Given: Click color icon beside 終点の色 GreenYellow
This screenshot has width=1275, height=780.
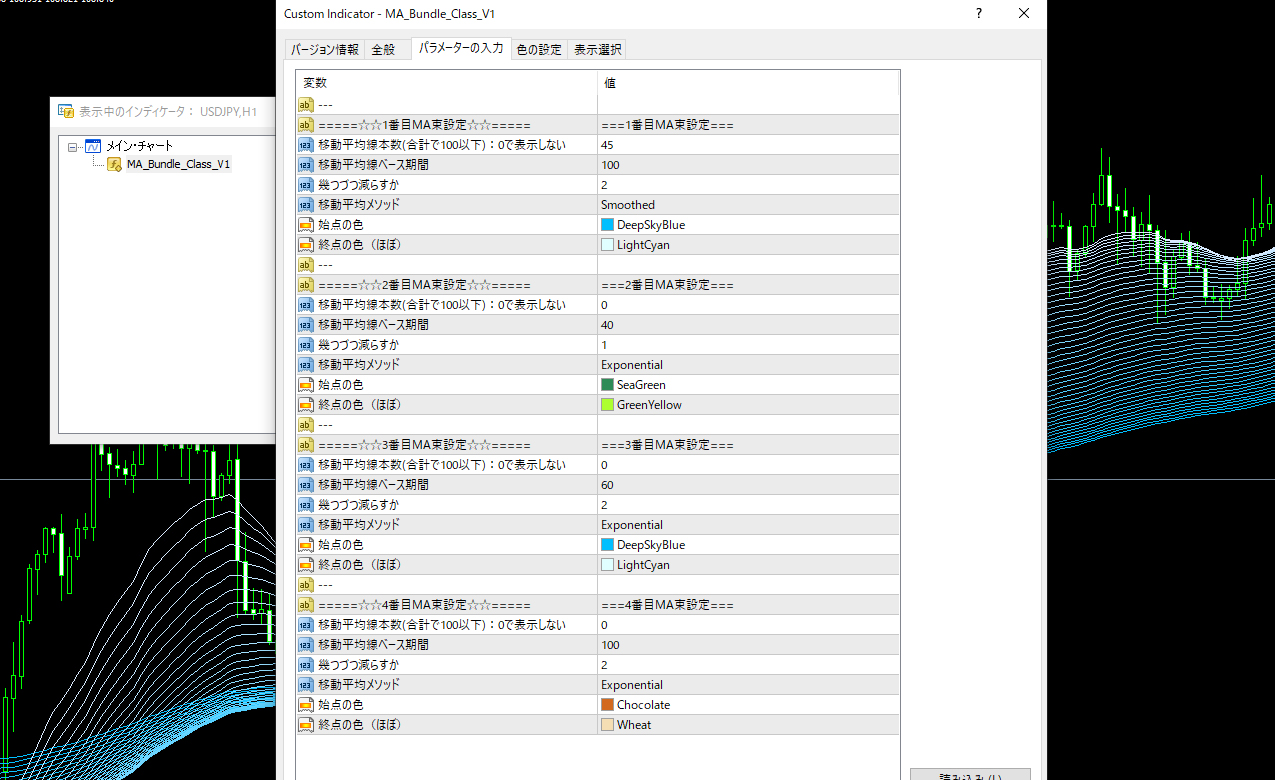Looking at the screenshot, I should [x=306, y=405].
